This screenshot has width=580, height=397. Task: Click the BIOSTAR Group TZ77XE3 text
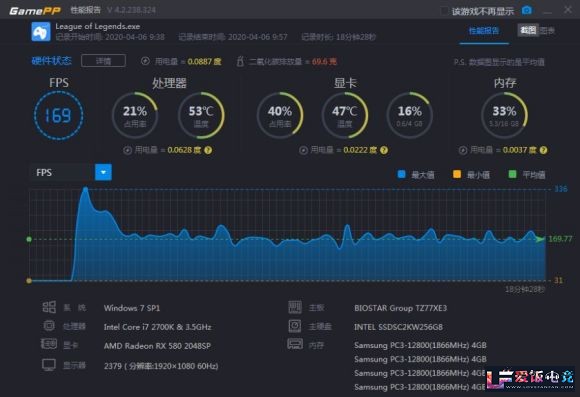pyautogui.click(x=401, y=308)
